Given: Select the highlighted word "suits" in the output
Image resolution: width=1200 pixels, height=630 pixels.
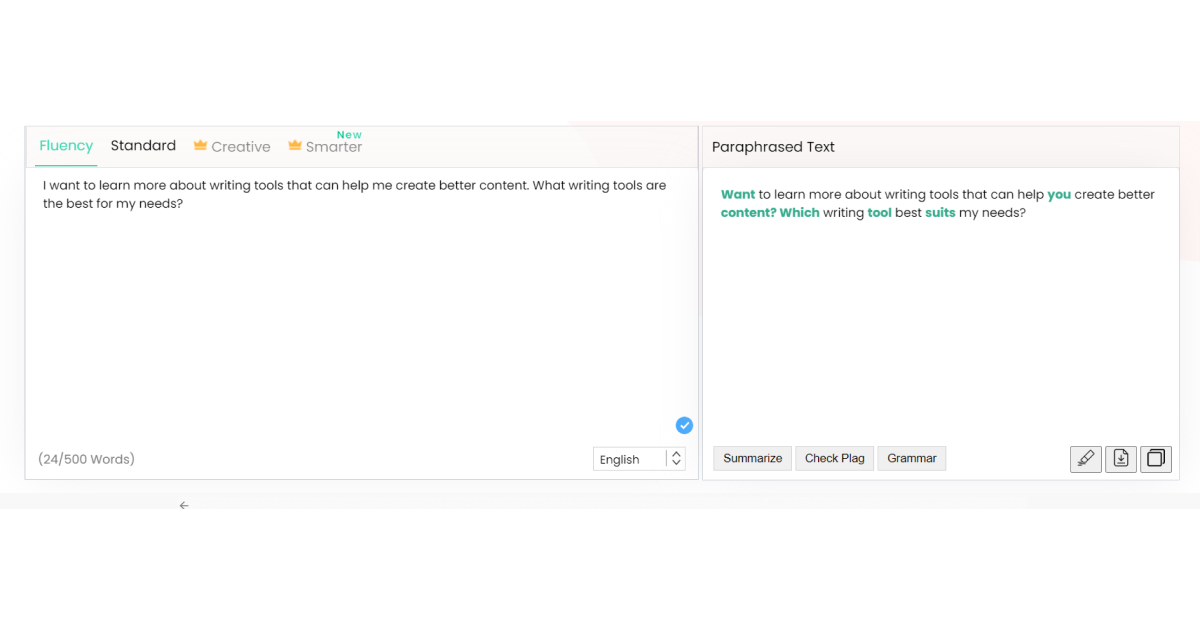Looking at the screenshot, I should [940, 213].
